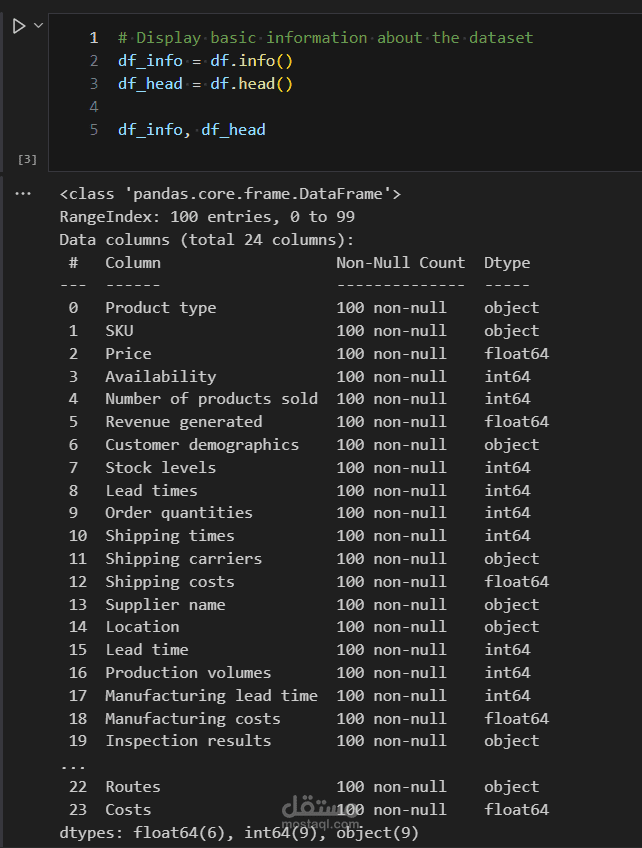Click the 'Data columns (total 24 columns)' line
The height and width of the screenshot is (848, 642).
coord(207,240)
